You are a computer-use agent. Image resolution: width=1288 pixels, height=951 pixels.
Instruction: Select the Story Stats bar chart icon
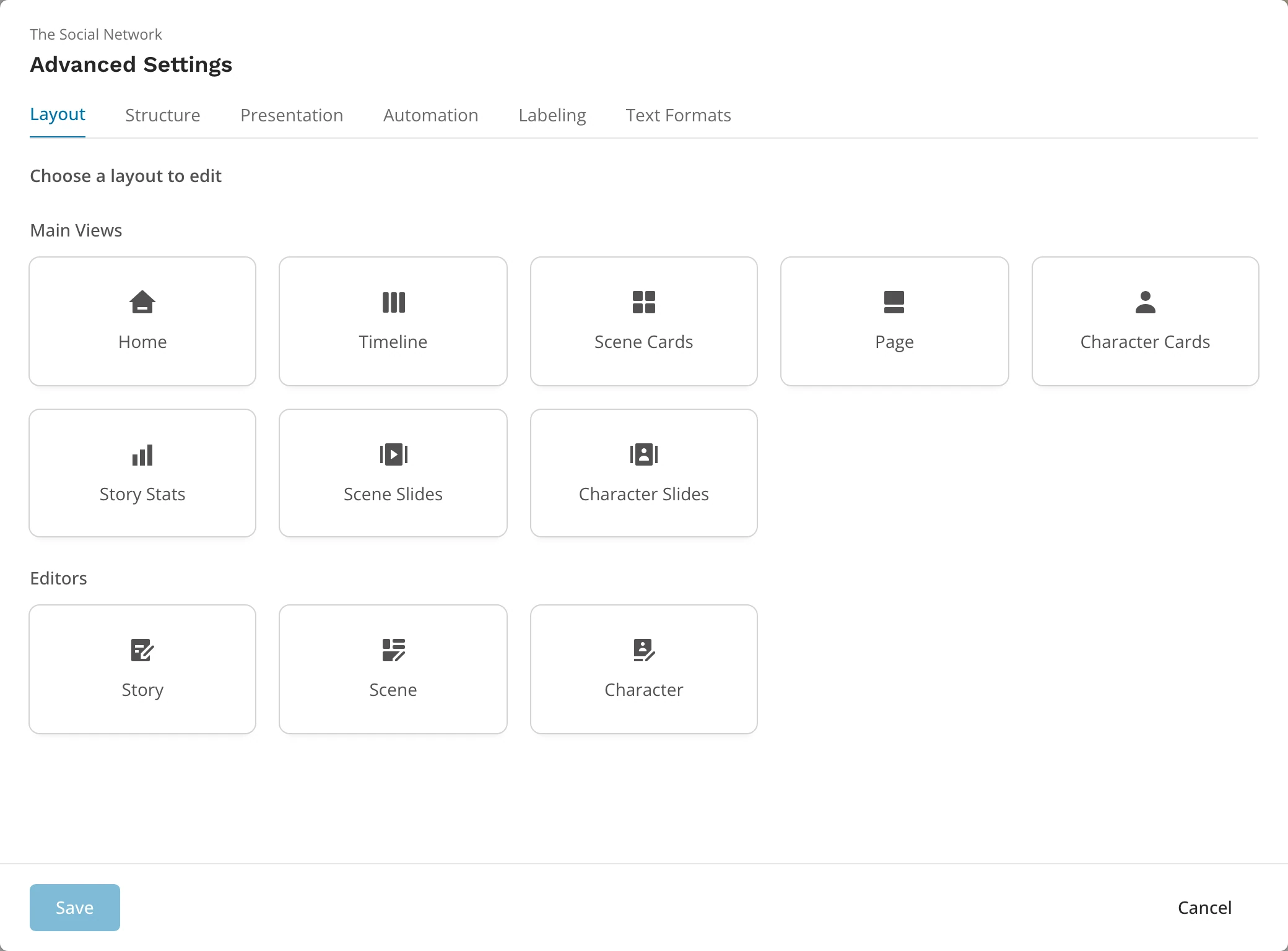point(142,455)
